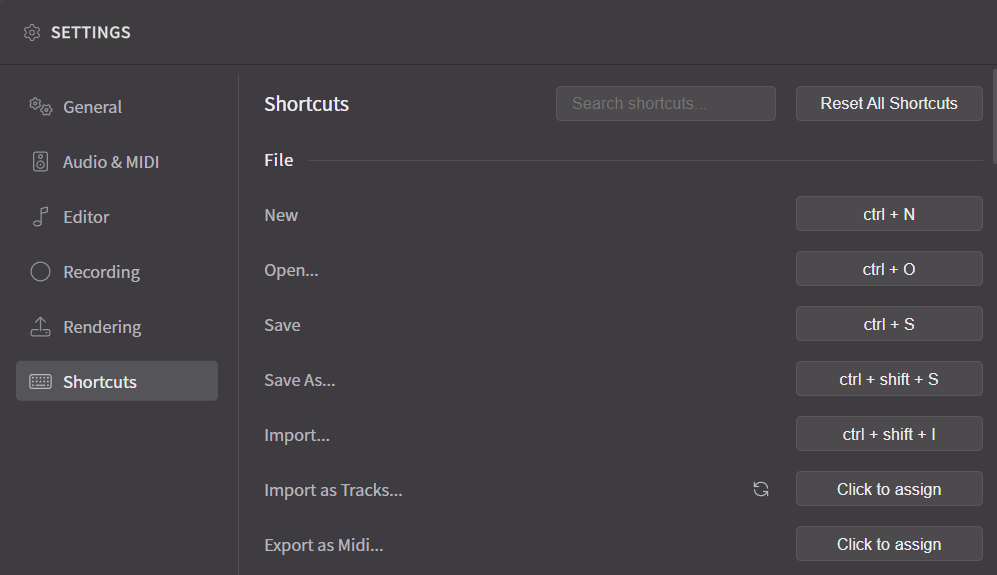Viewport: 997px width, 575px height.
Task: Click the "Open..." row label
Action: (x=291, y=270)
